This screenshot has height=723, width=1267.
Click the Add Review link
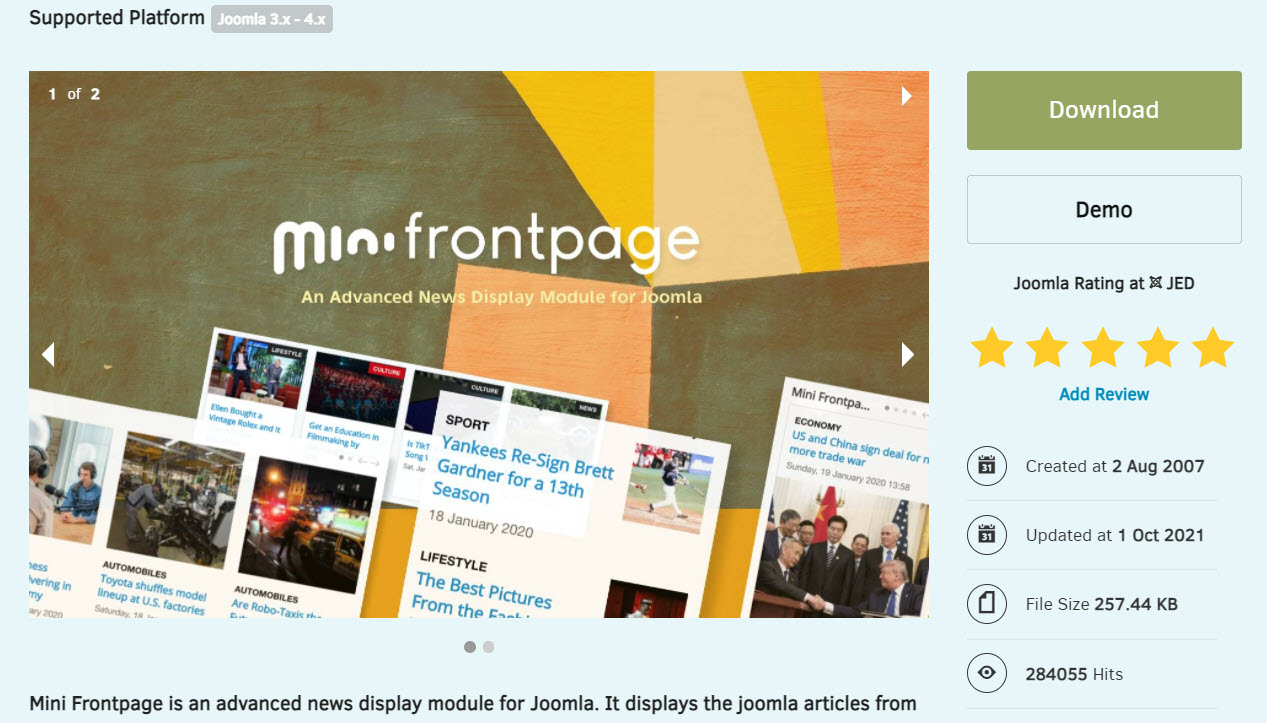tap(1104, 394)
